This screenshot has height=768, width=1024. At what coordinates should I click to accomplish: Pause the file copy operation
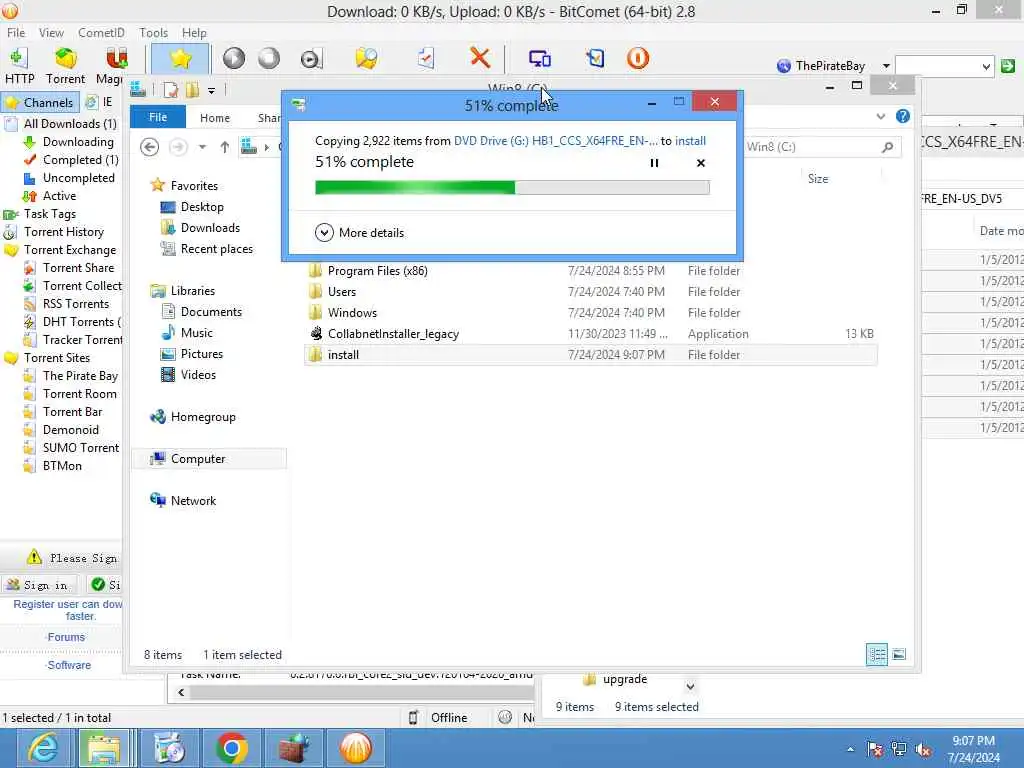click(654, 163)
